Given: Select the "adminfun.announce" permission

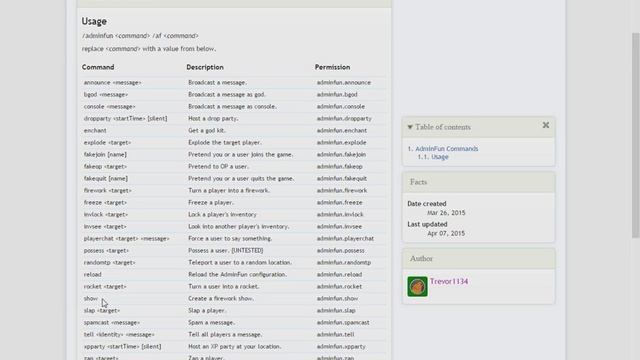Looking at the screenshot, I should tap(344, 82).
